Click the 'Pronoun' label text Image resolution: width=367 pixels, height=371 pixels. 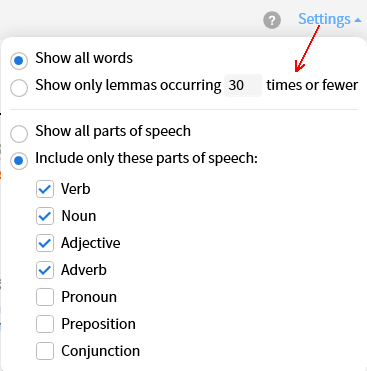click(89, 297)
